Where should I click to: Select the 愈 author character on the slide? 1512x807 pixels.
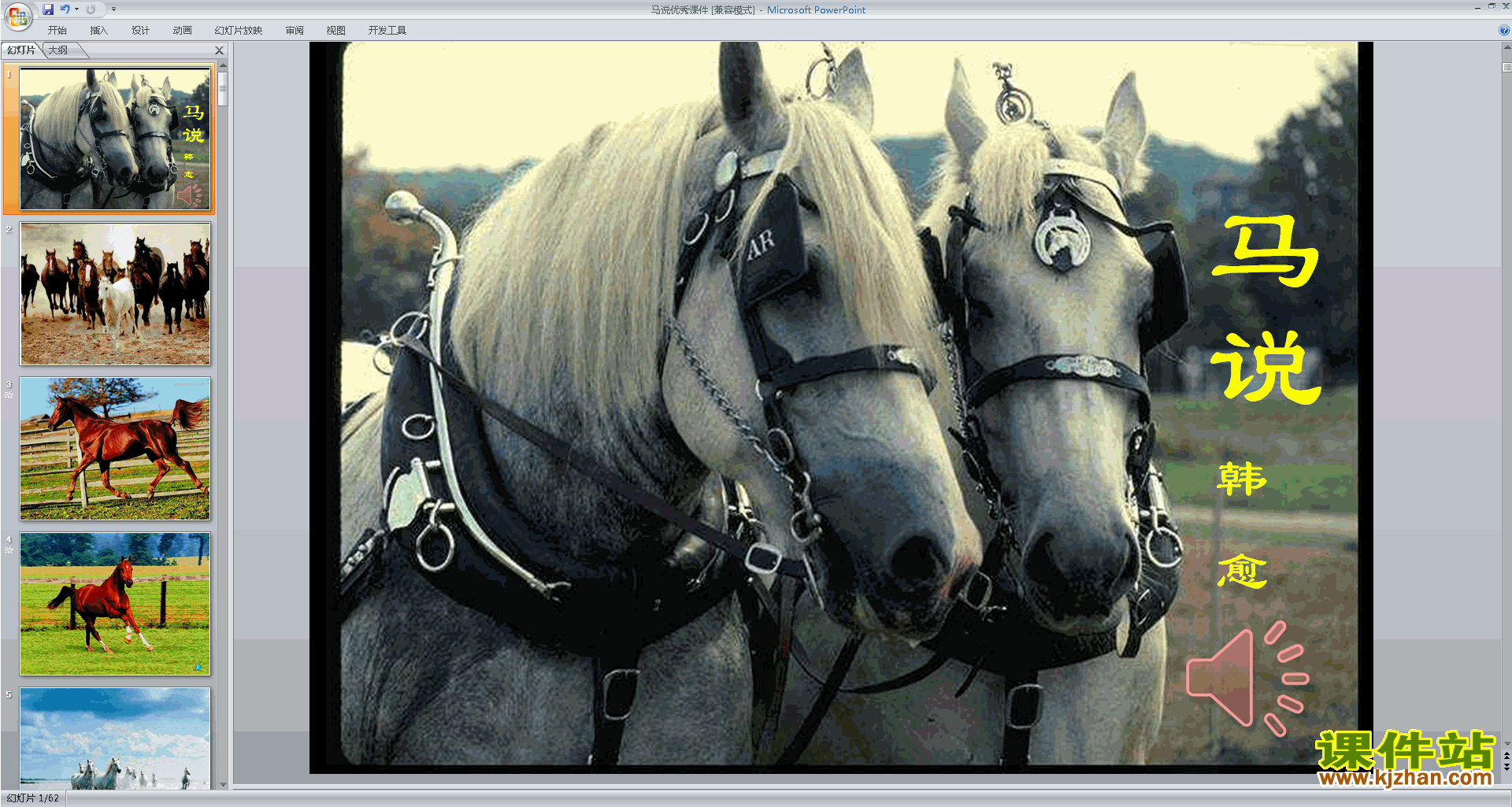pyautogui.click(x=1242, y=571)
